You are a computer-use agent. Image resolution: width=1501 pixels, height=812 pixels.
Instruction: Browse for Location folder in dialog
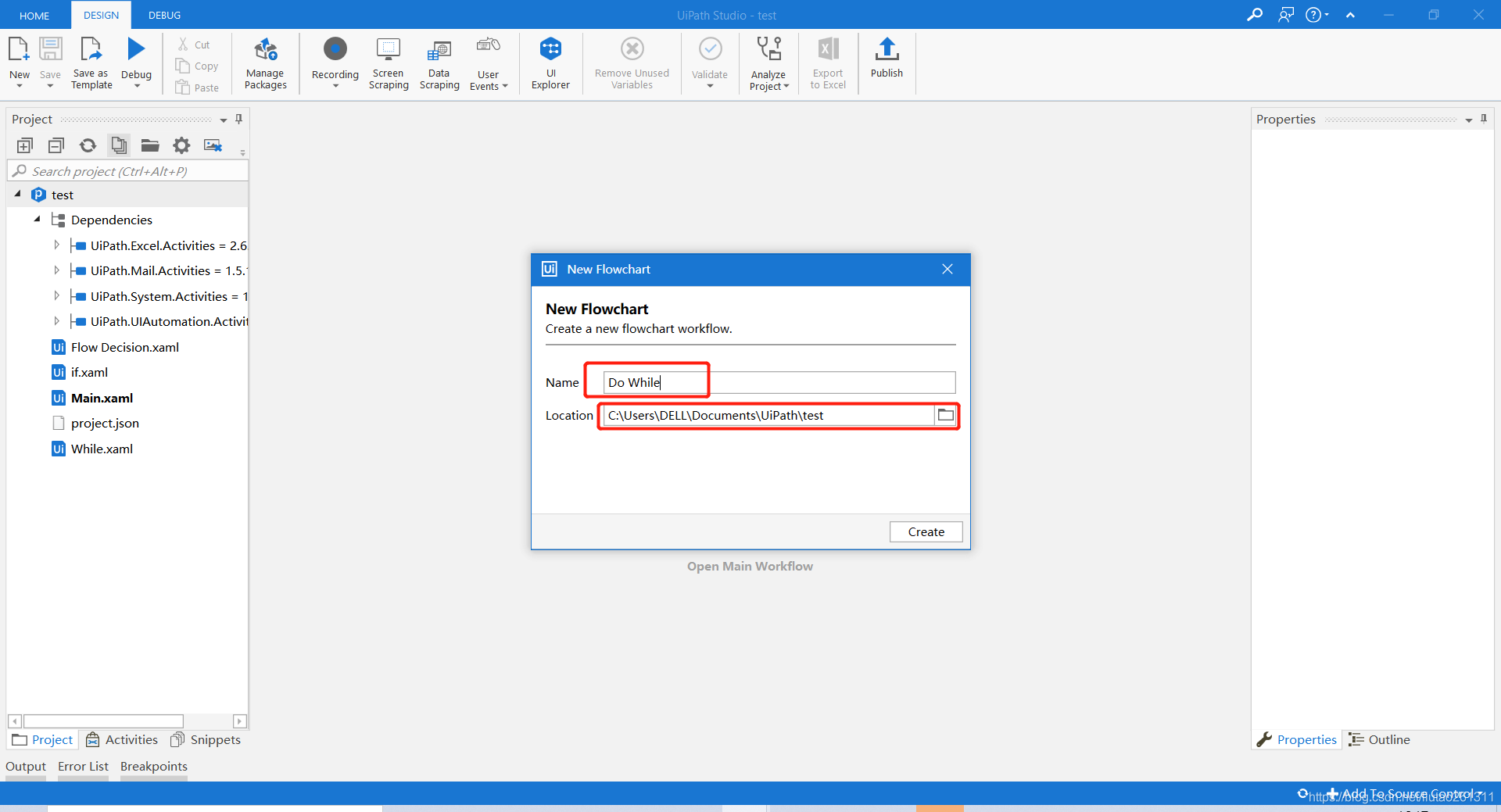click(x=945, y=415)
